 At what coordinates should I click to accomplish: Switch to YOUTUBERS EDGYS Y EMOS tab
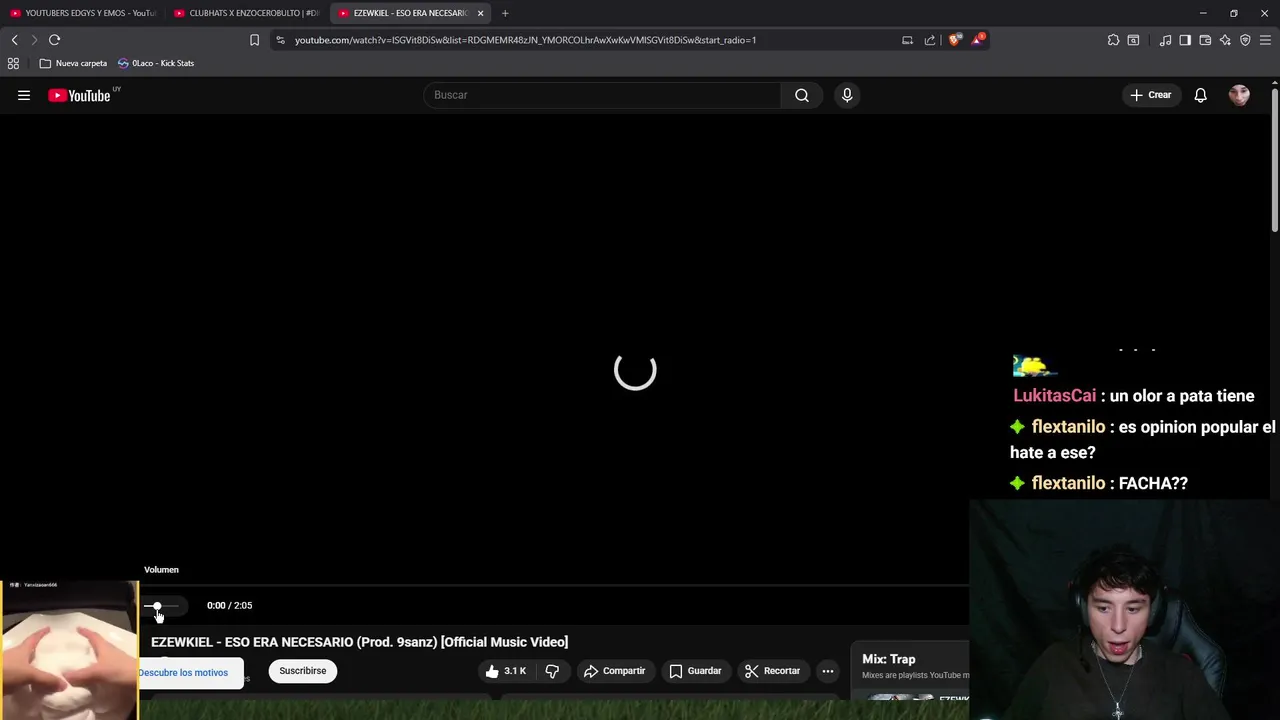(82, 13)
